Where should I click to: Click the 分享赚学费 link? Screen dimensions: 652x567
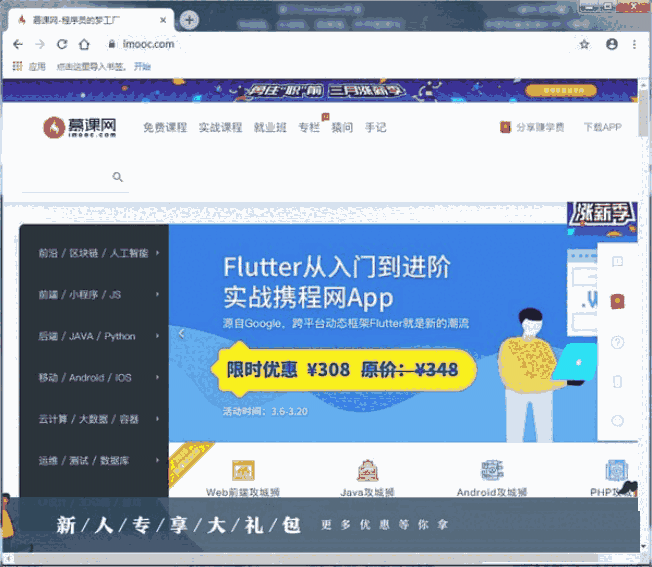coord(532,127)
